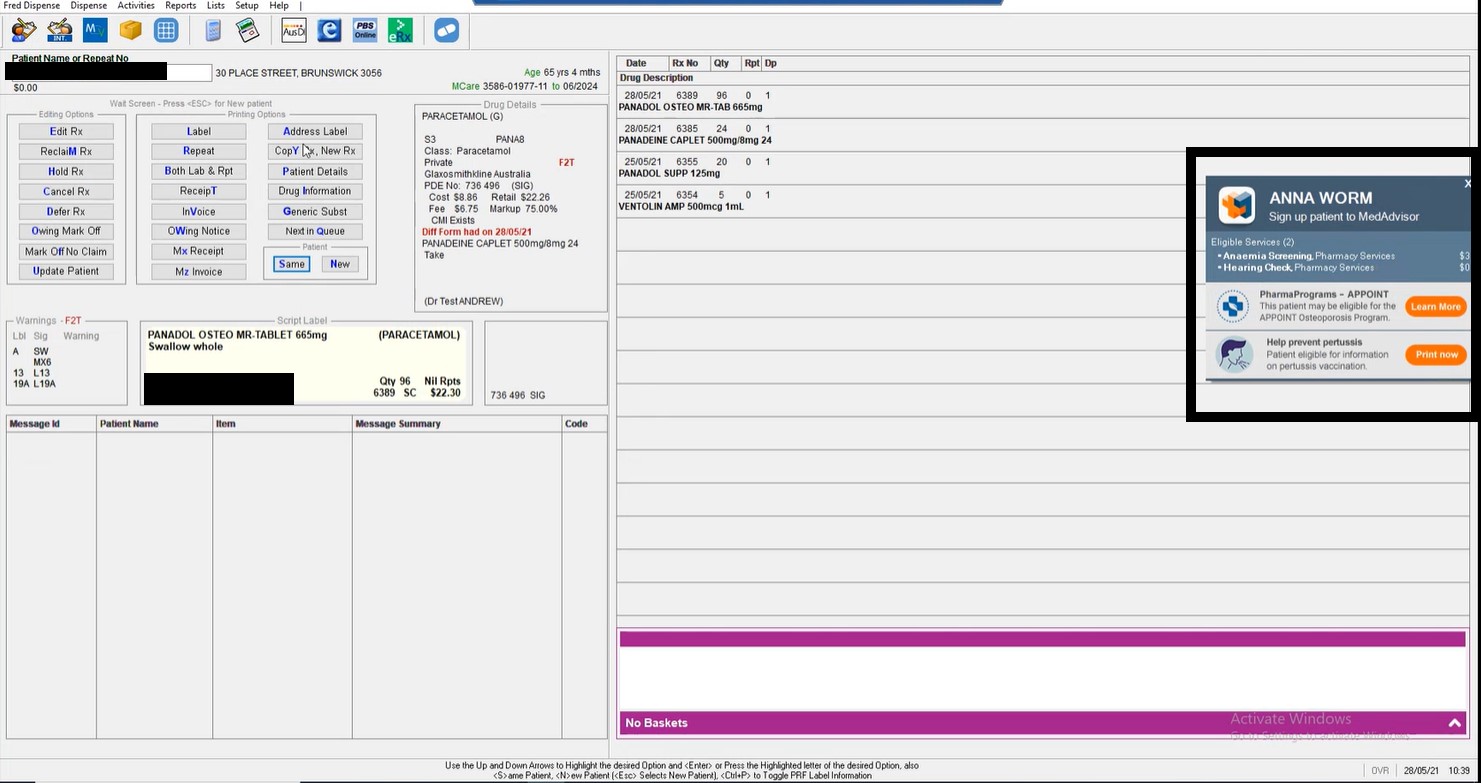Image resolution: width=1481 pixels, height=783 pixels.
Task: Click the Repeat printing button
Action: [x=199, y=151]
